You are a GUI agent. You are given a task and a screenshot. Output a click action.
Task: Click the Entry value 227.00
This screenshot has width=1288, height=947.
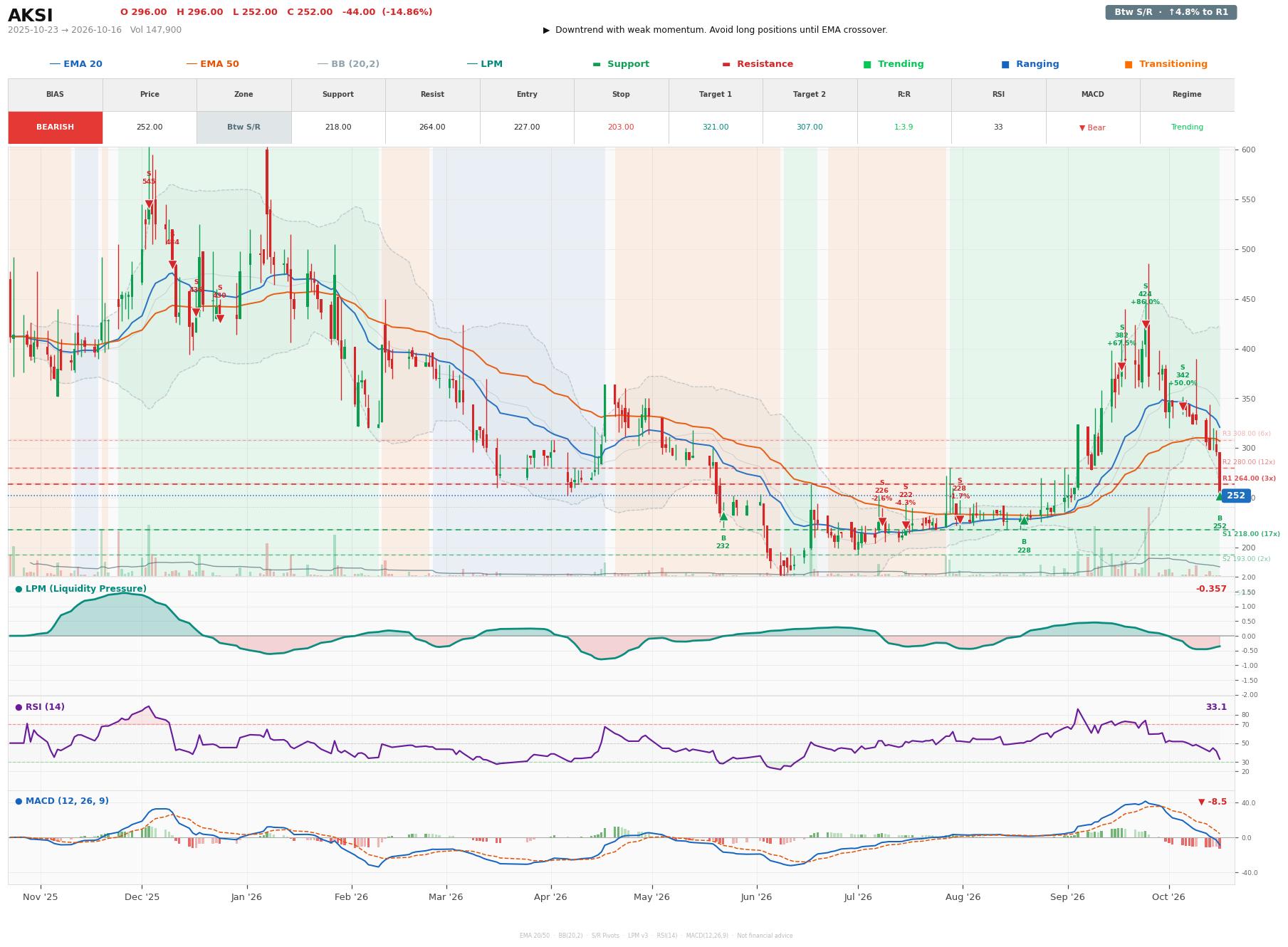click(527, 127)
